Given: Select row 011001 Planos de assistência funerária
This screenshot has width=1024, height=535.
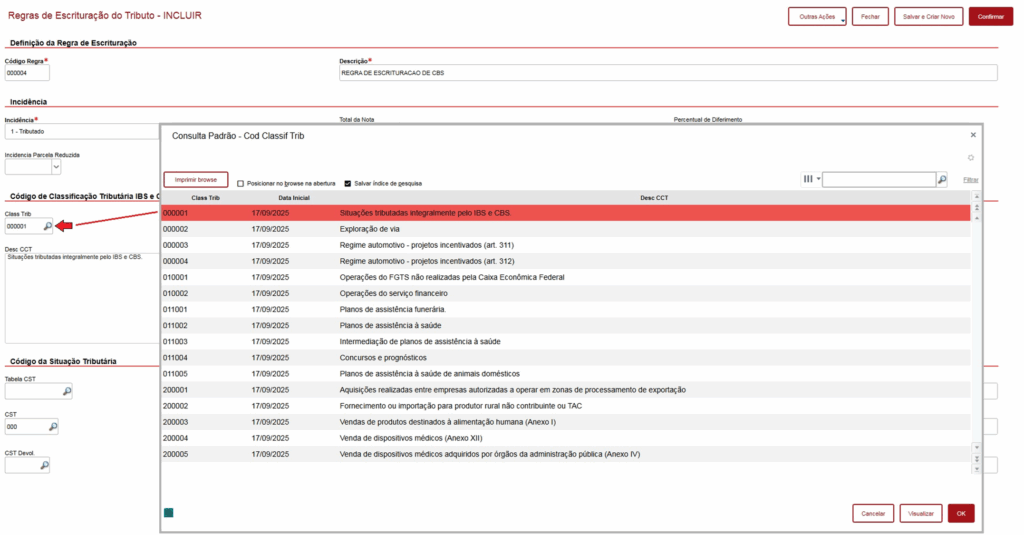Looking at the screenshot, I should point(566,310).
